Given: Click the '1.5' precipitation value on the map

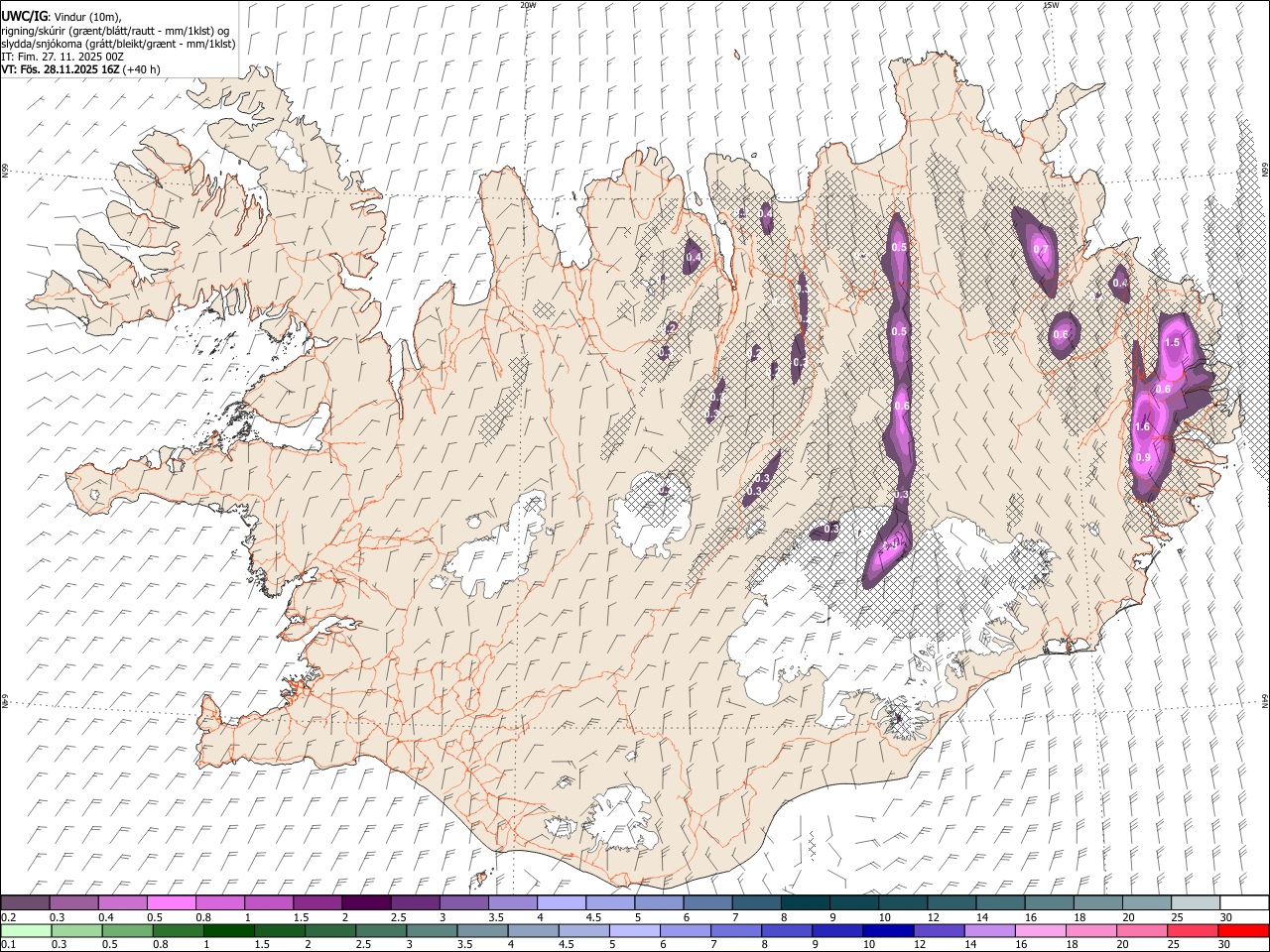Looking at the screenshot, I should (1172, 342).
